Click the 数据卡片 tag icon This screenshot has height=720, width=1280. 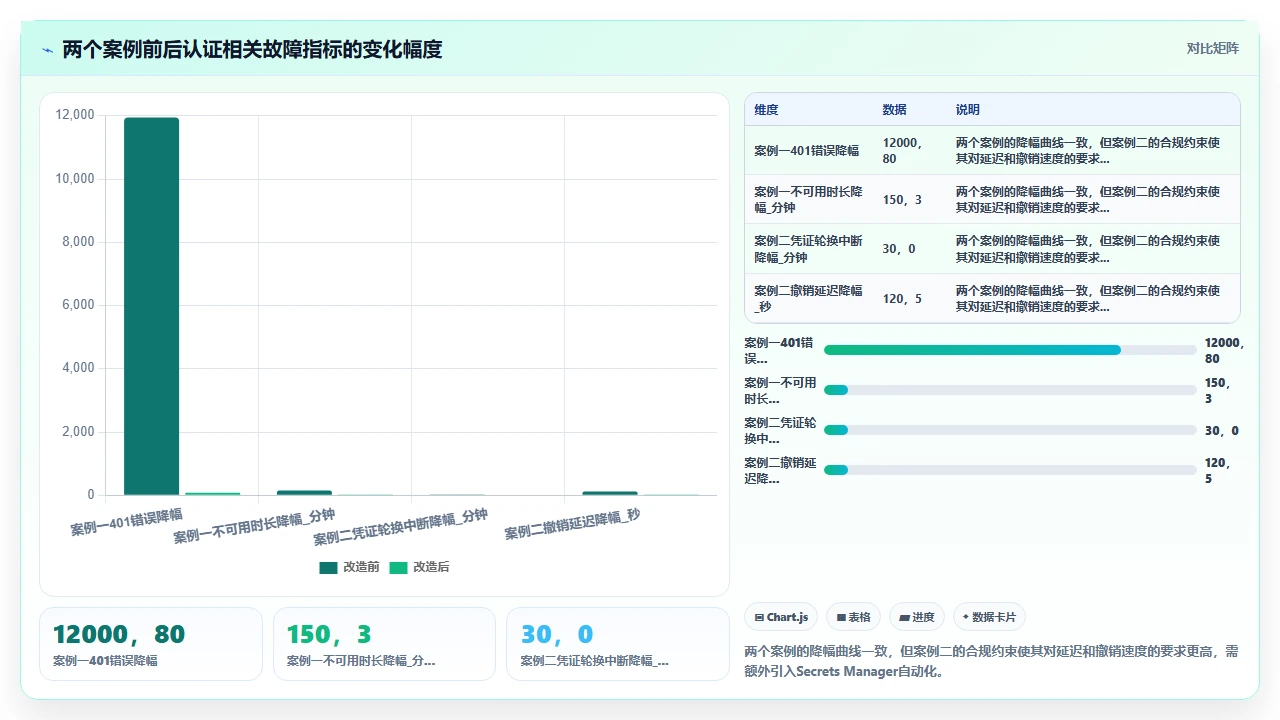(x=966, y=617)
